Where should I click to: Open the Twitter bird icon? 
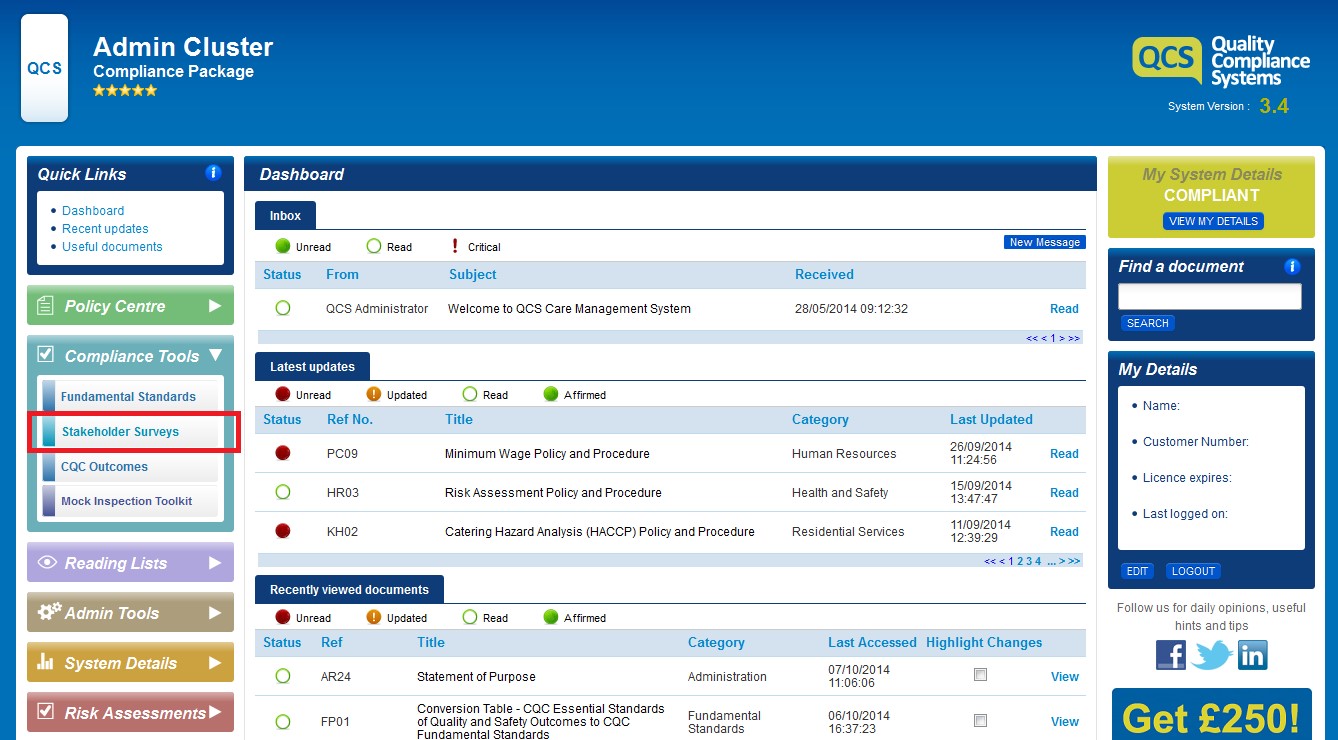point(1211,655)
